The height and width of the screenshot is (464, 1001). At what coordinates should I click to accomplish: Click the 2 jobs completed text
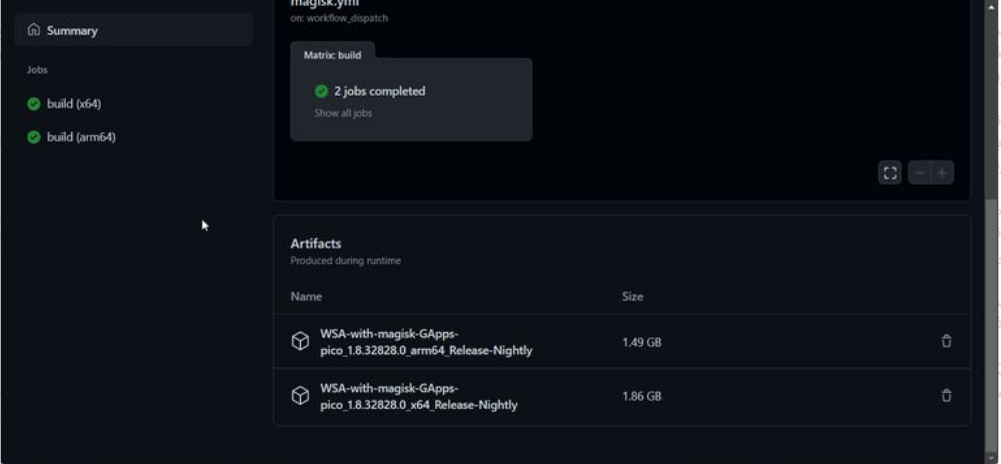[380, 91]
